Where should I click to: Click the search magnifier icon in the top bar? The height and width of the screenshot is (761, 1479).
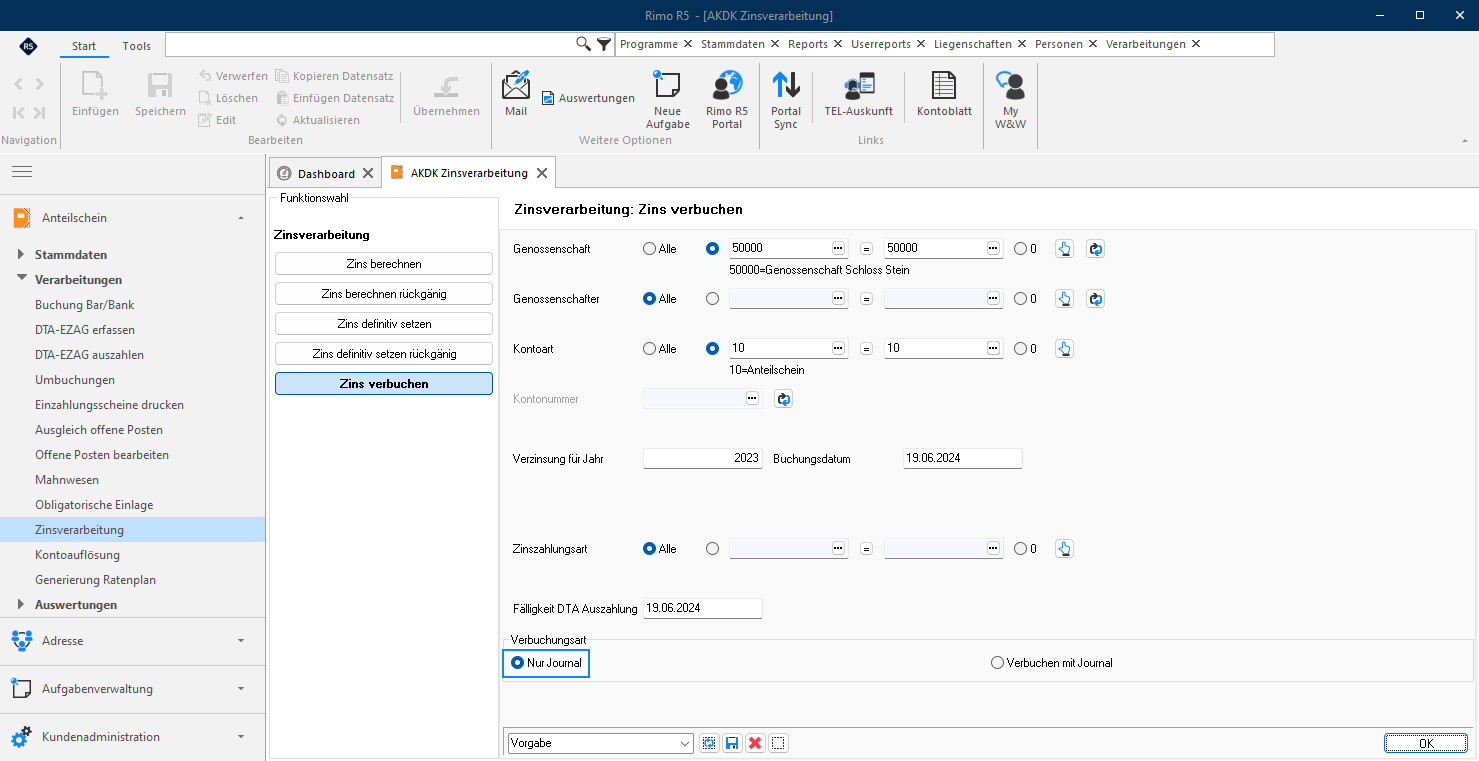tap(584, 44)
